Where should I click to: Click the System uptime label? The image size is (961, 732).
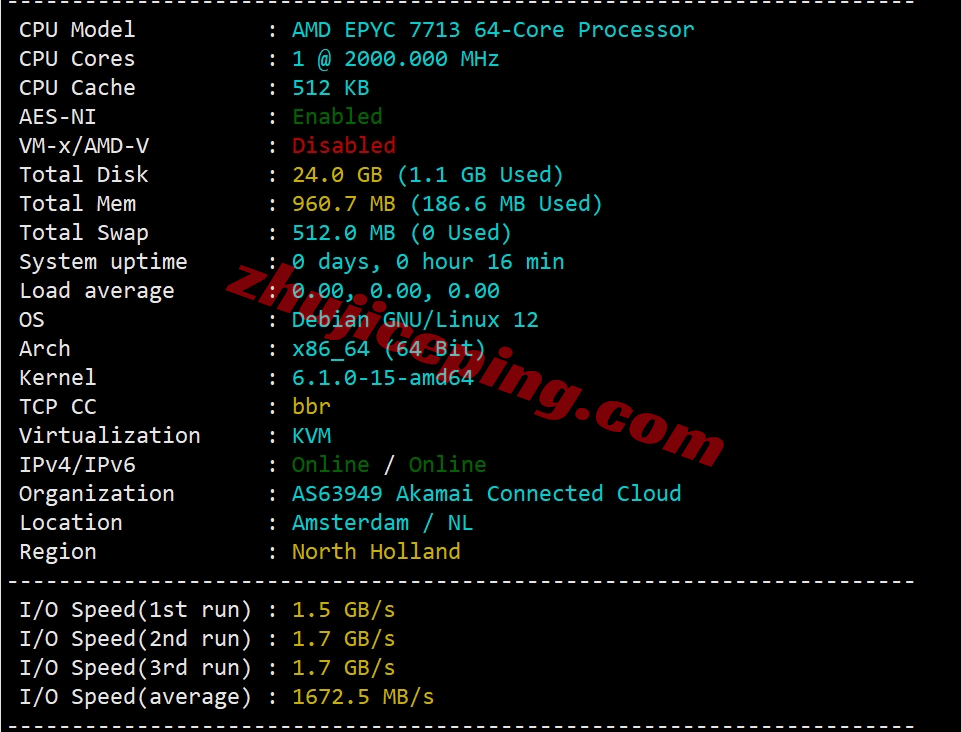click(103, 262)
